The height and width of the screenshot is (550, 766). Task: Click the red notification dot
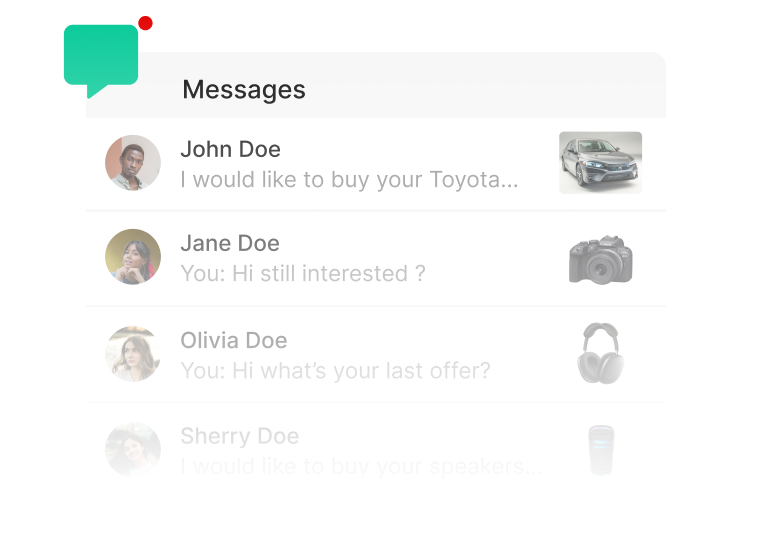tap(145, 23)
